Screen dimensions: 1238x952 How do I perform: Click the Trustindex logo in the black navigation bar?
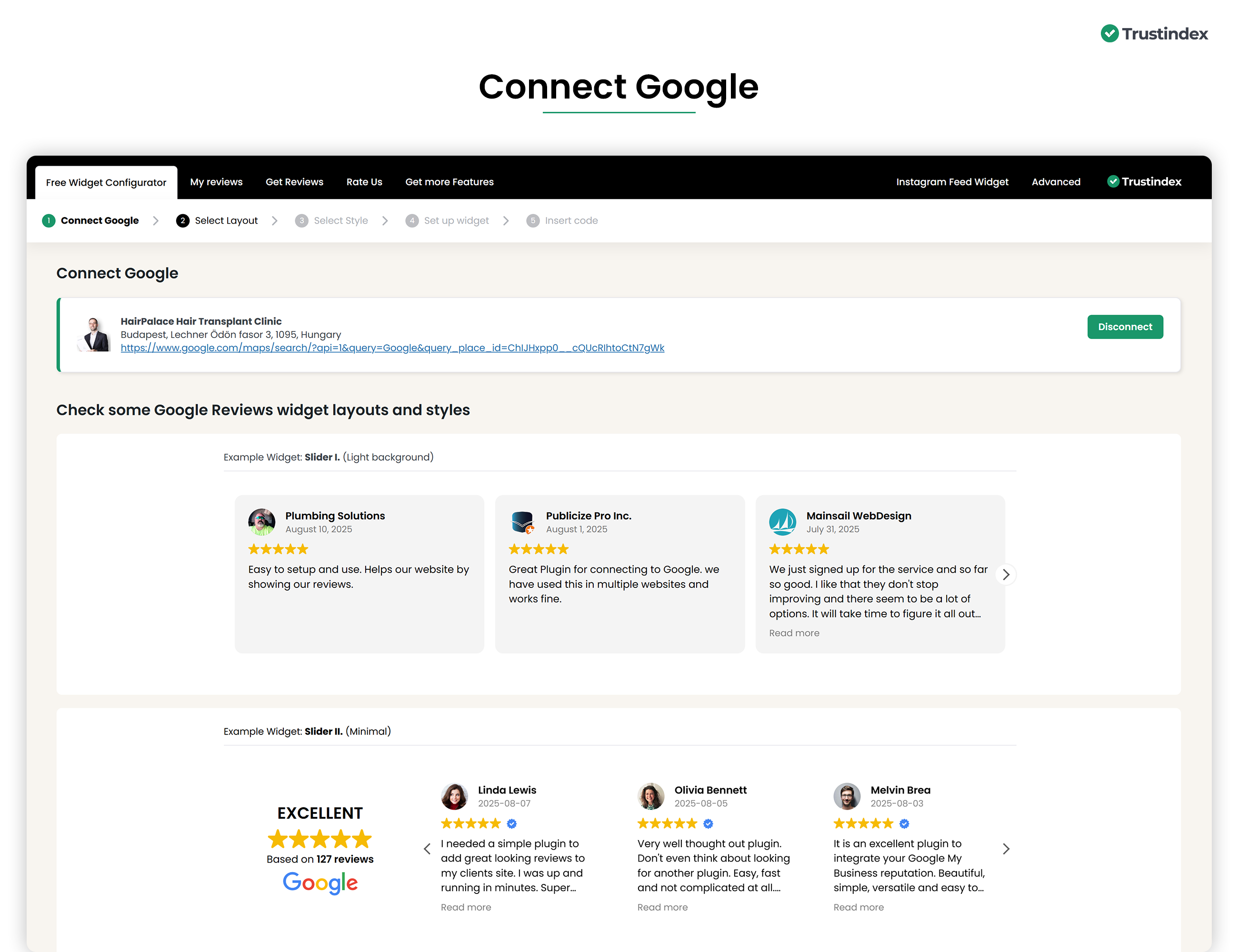pyautogui.click(x=1144, y=182)
